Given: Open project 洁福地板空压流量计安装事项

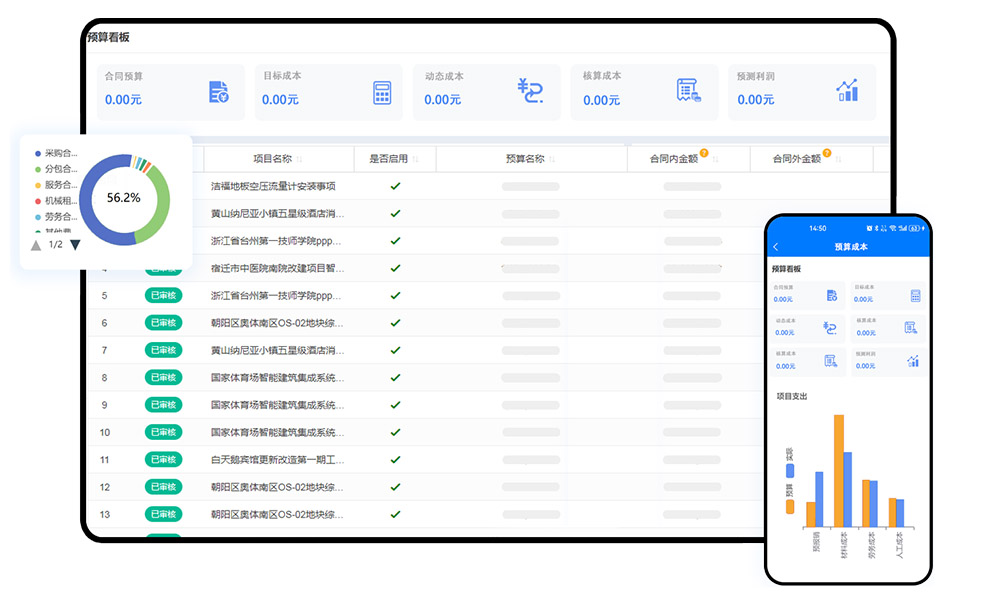Looking at the screenshot, I should [273, 186].
